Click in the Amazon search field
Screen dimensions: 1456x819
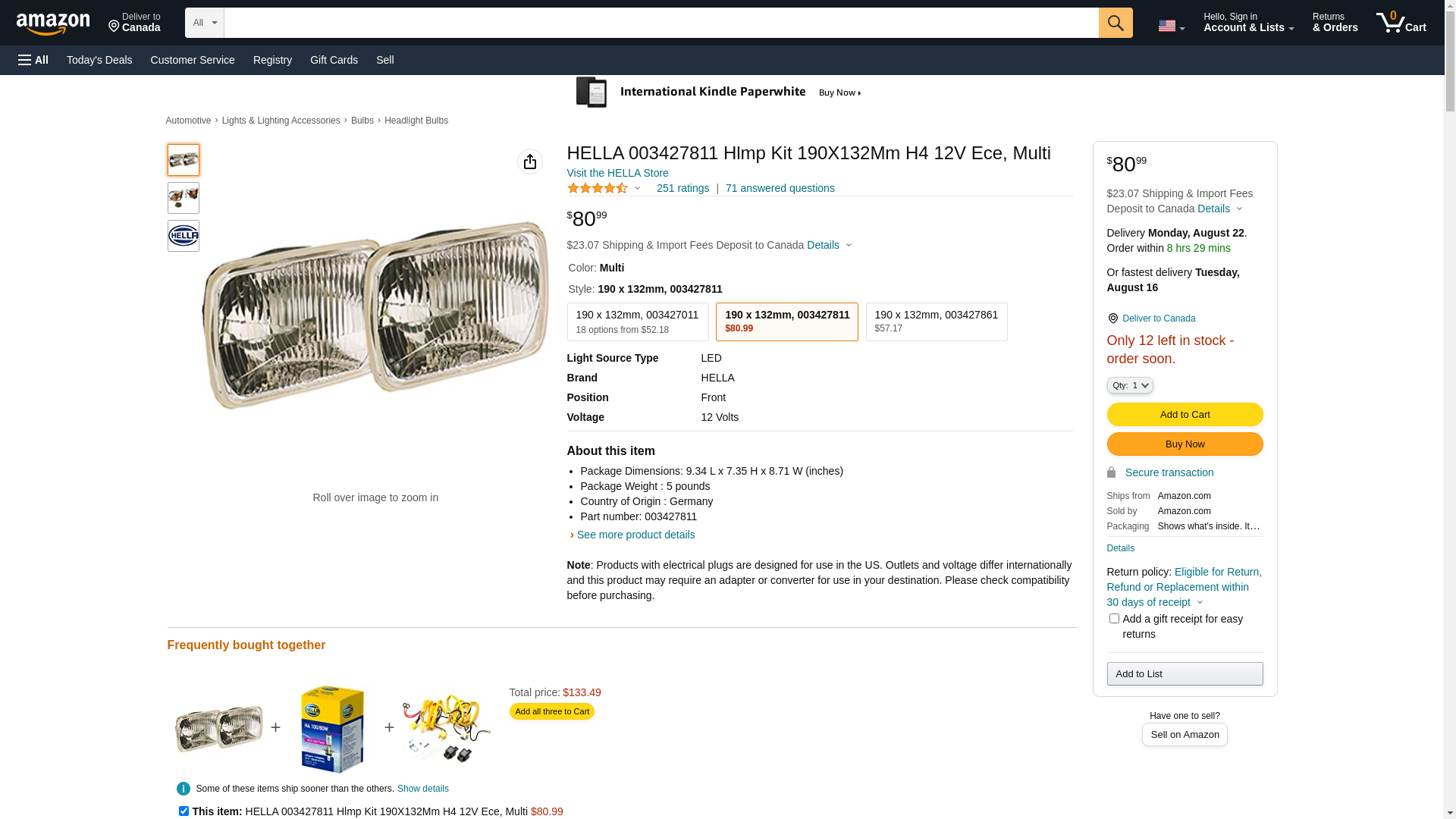click(x=661, y=23)
